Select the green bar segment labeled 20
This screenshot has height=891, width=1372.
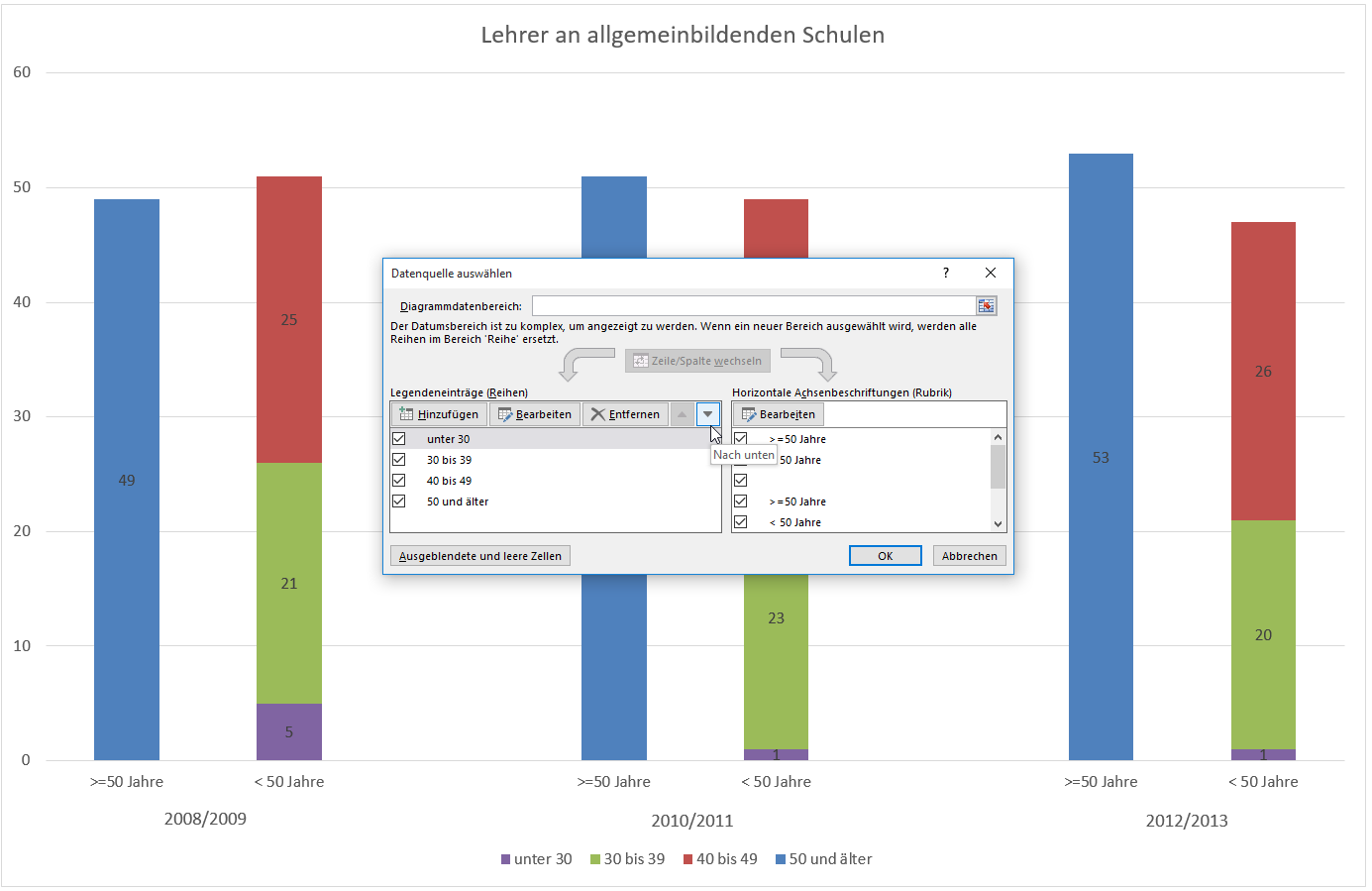[1263, 634]
